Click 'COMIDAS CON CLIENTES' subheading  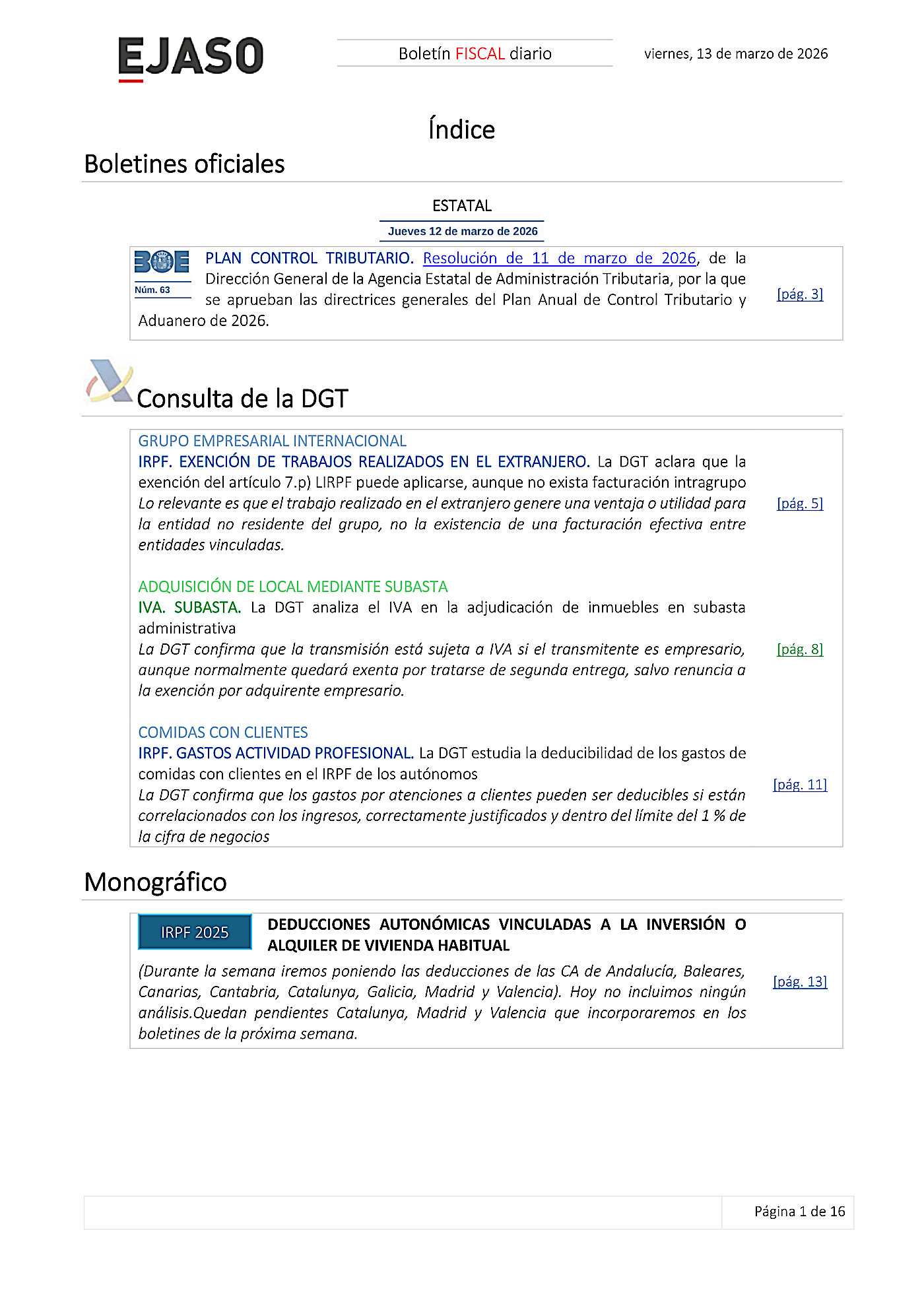[x=223, y=733]
